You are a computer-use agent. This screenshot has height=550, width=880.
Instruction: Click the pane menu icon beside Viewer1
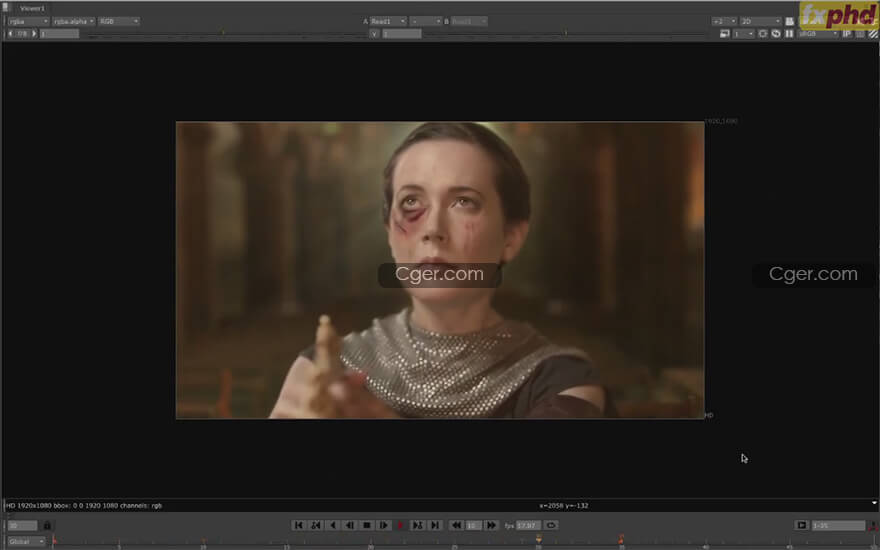pyautogui.click(x=6, y=7)
